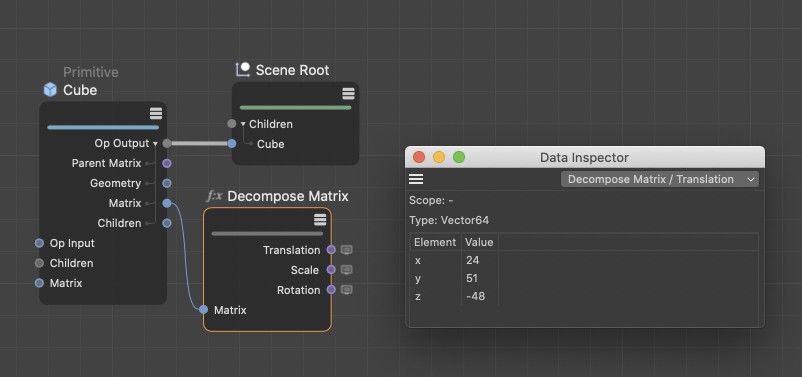Open the Decompose Matrix / Translation dropdown
The height and width of the screenshot is (377, 802).
click(659, 180)
